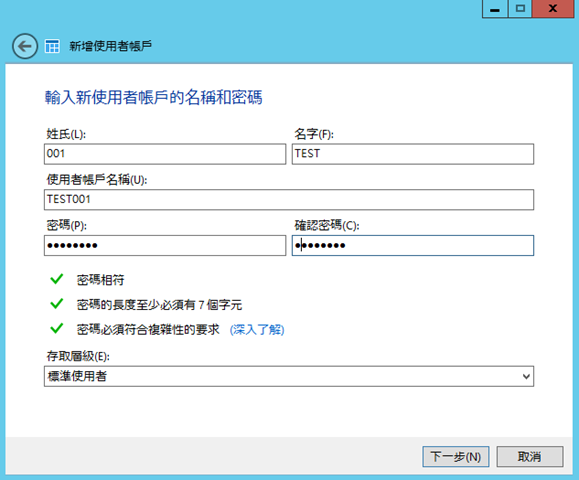Click the text 密碼必須符合複雜性的要求
The image size is (579, 480).
148,329
